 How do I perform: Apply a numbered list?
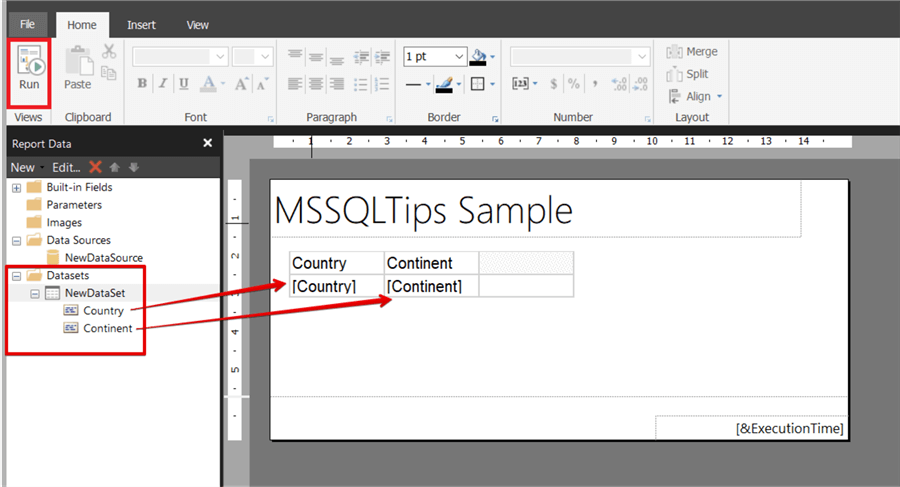[382, 84]
